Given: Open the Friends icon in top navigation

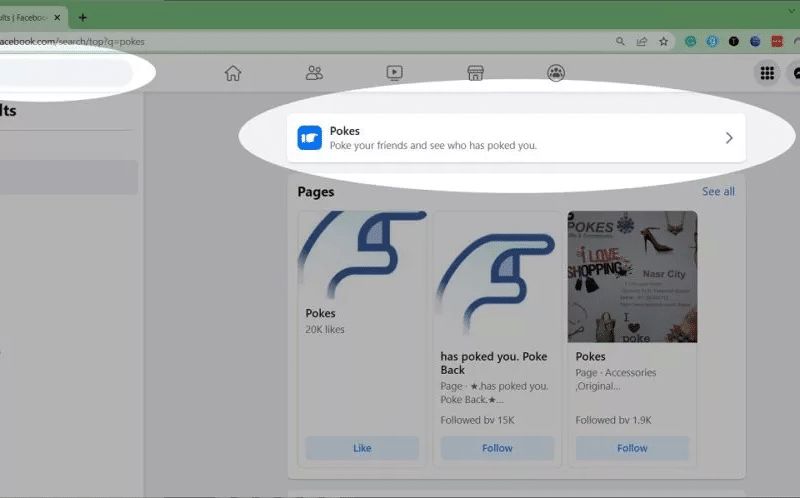Looking at the screenshot, I should (314, 72).
